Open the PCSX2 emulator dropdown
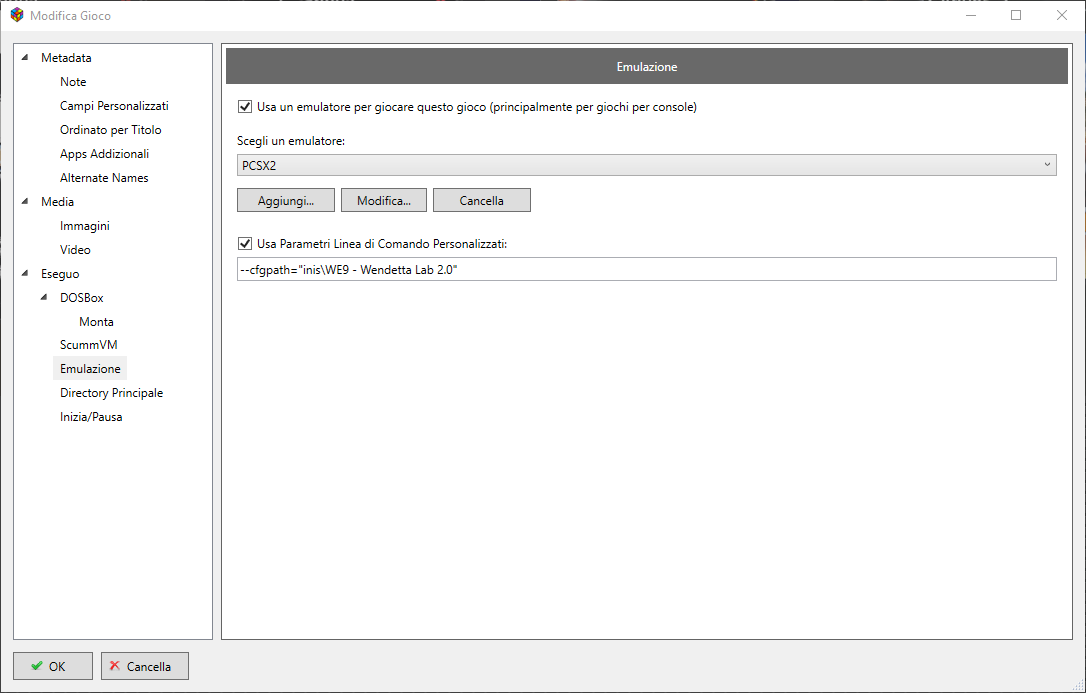 click(647, 165)
